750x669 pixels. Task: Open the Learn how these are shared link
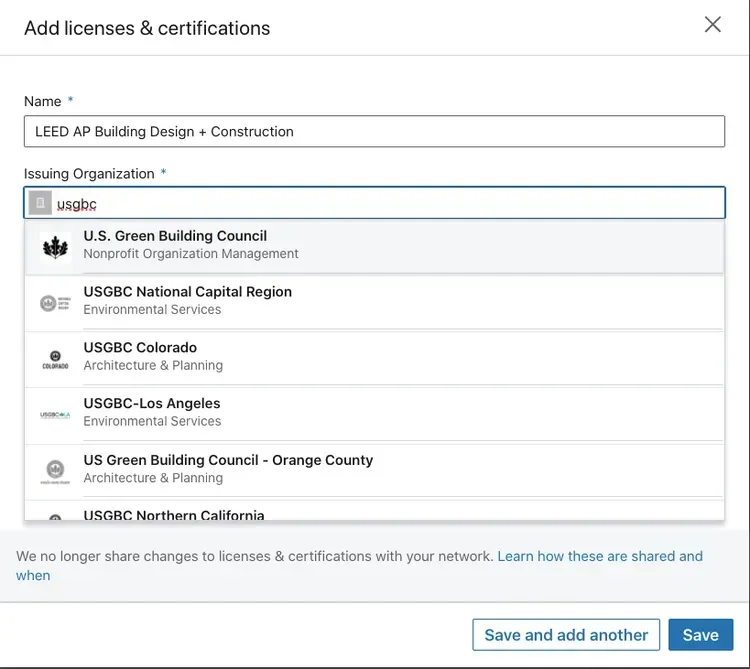pos(359,565)
